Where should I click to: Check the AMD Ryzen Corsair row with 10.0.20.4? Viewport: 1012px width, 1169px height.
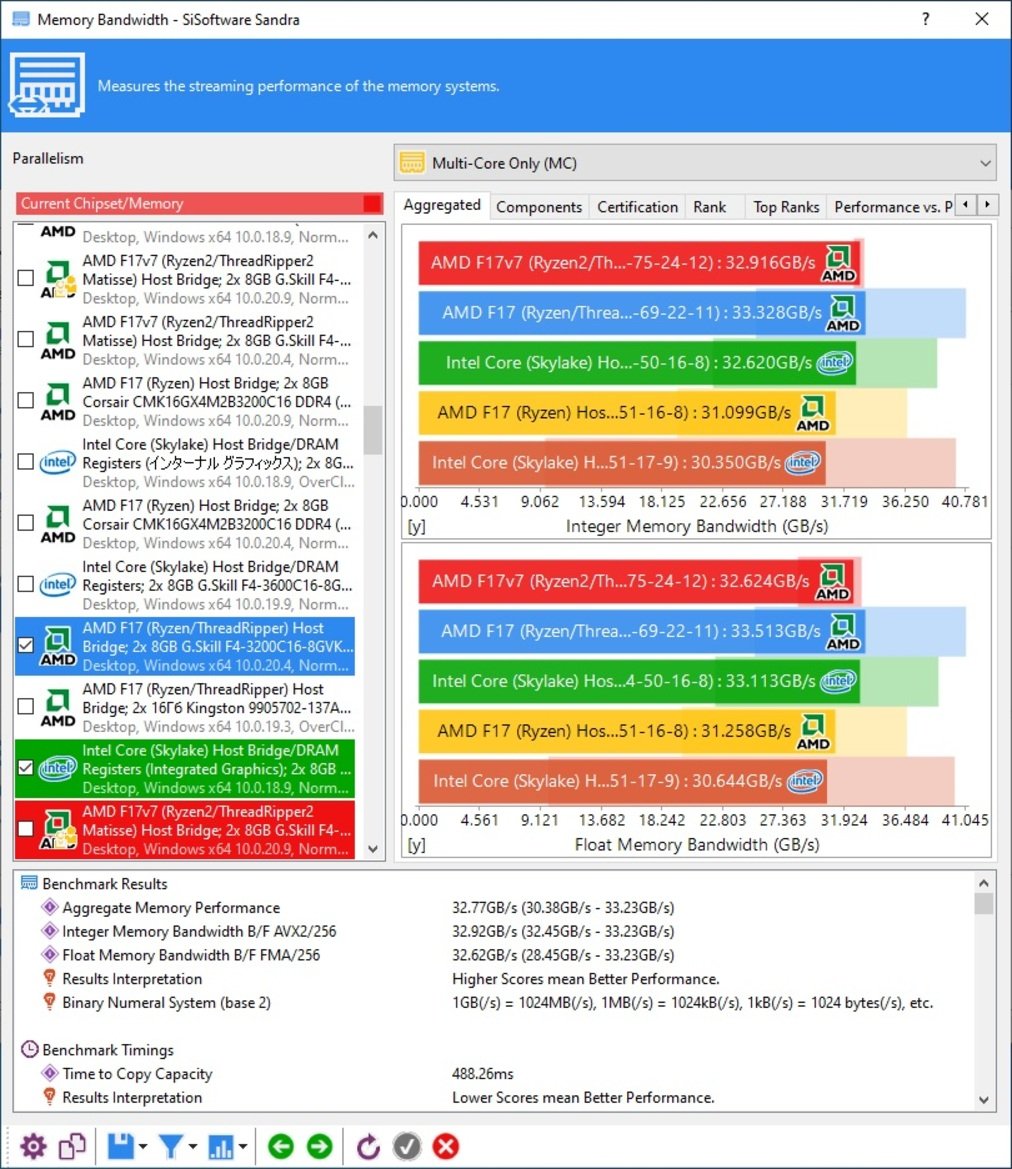click(25, 523)
